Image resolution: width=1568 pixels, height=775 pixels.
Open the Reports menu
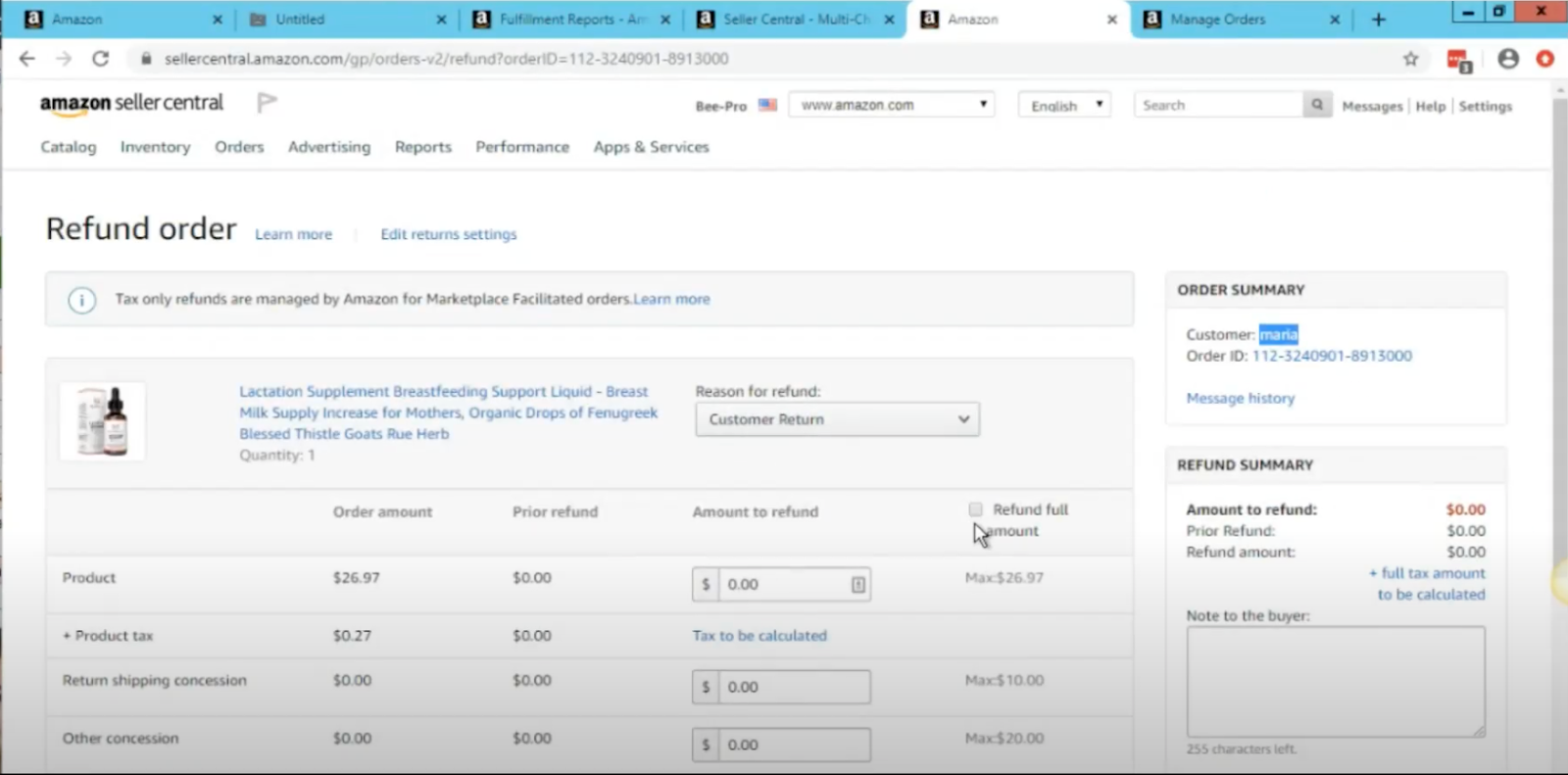tap(423, 147)
